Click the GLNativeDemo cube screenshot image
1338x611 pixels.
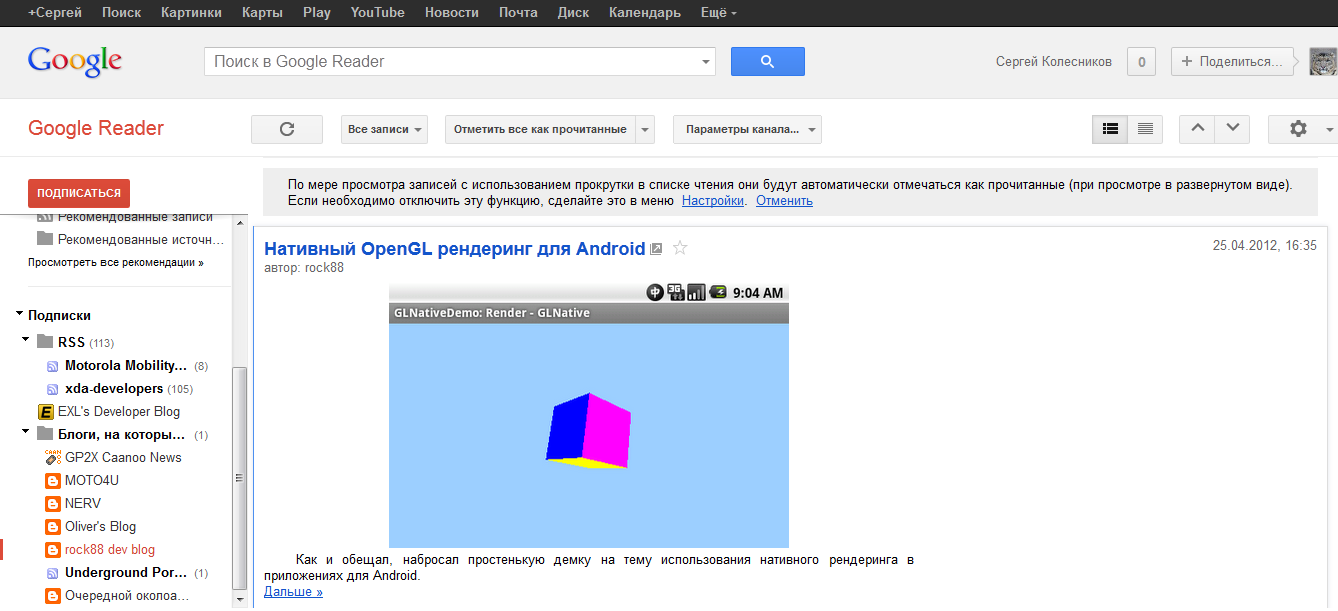(x=589, y=416)
